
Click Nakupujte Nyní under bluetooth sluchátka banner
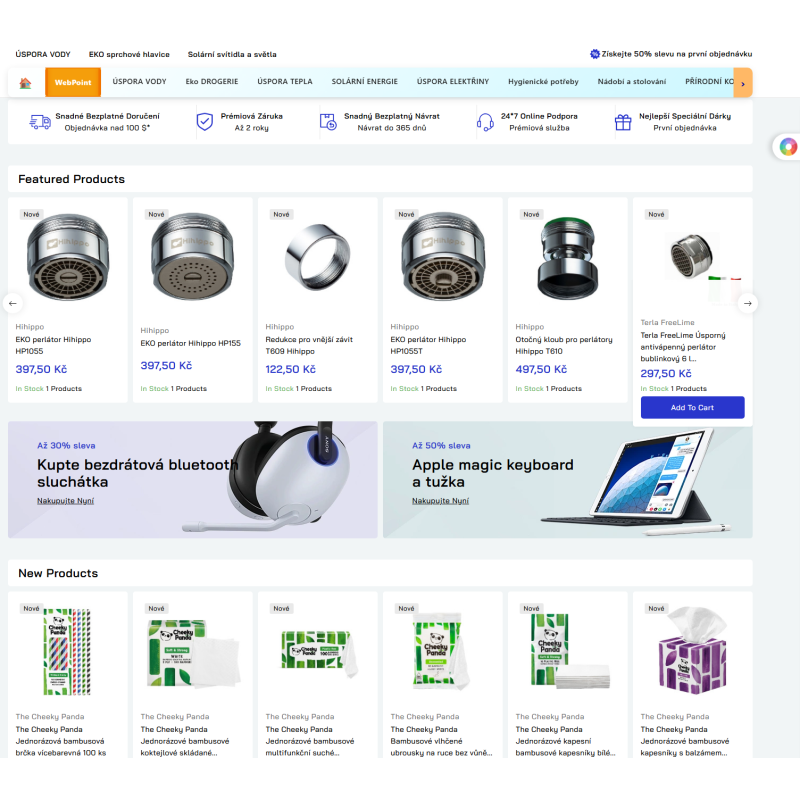[x=65, y=501]
